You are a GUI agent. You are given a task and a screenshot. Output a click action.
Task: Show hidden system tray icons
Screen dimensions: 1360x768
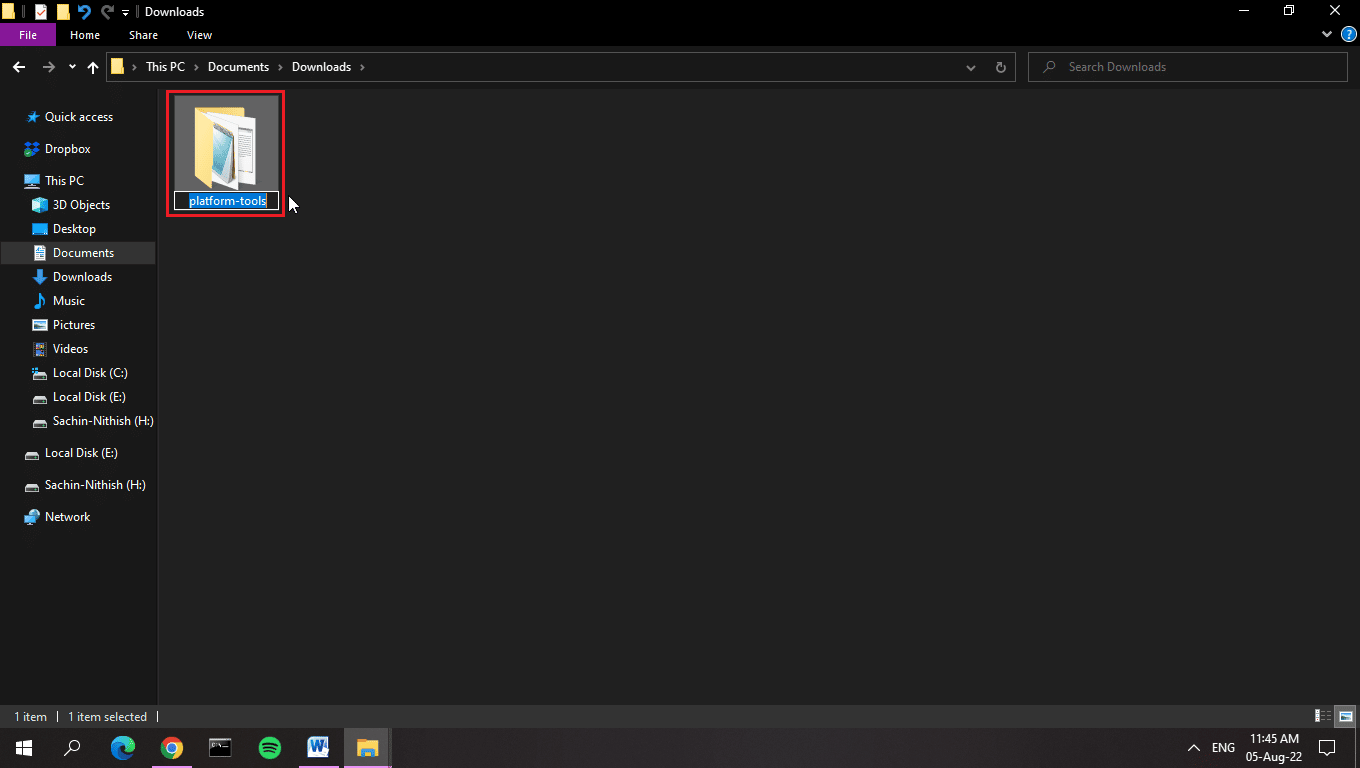(x=1193, y=747)
